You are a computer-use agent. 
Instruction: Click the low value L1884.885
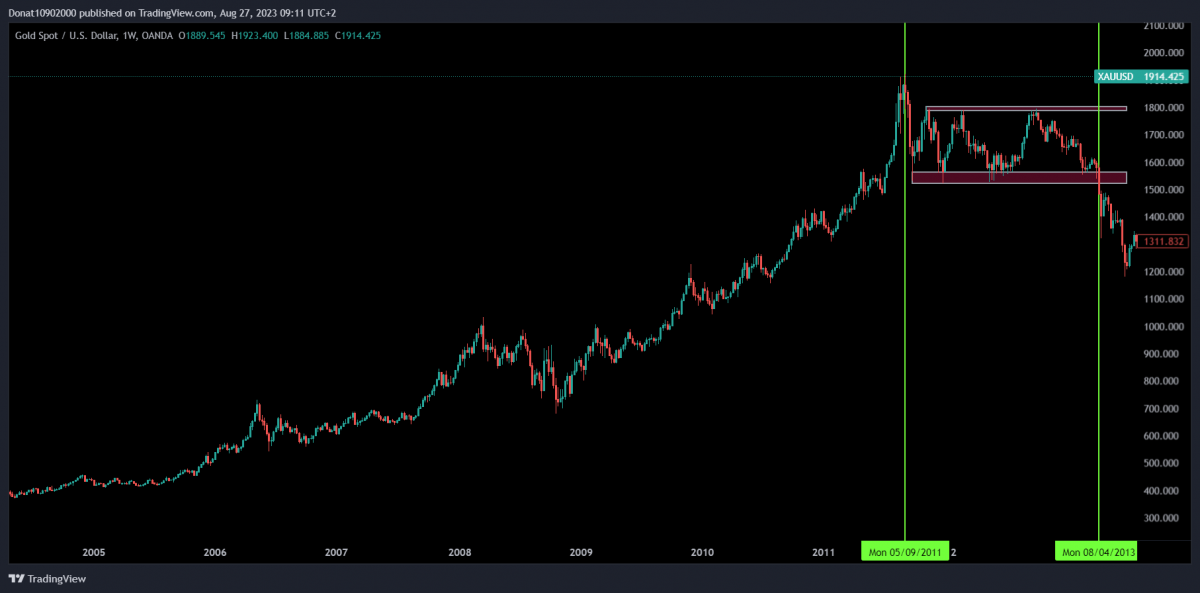point(306,36)
